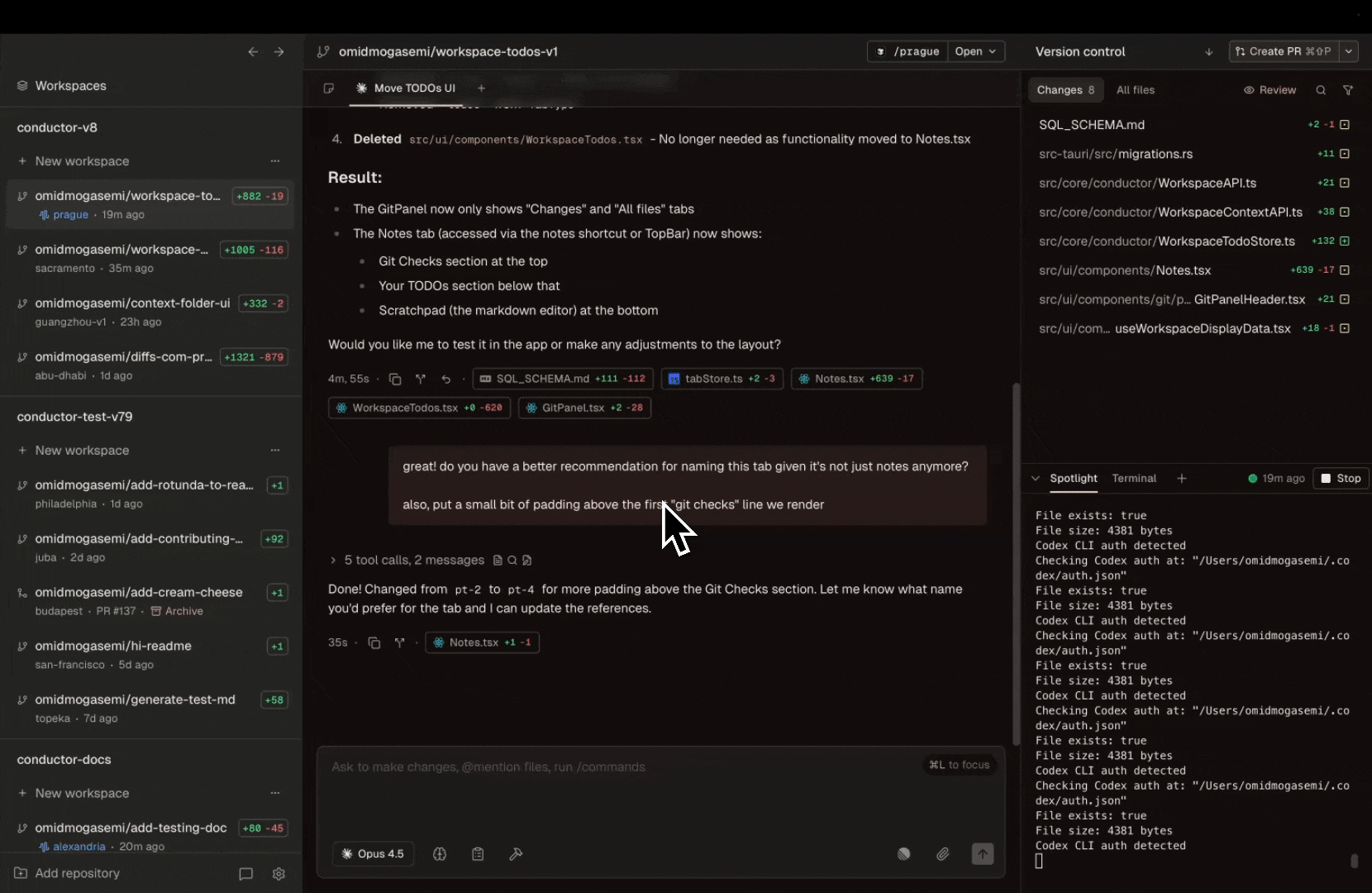
Task: Open the dropdown arrow beside Create PR
Action: [1349, 51]
